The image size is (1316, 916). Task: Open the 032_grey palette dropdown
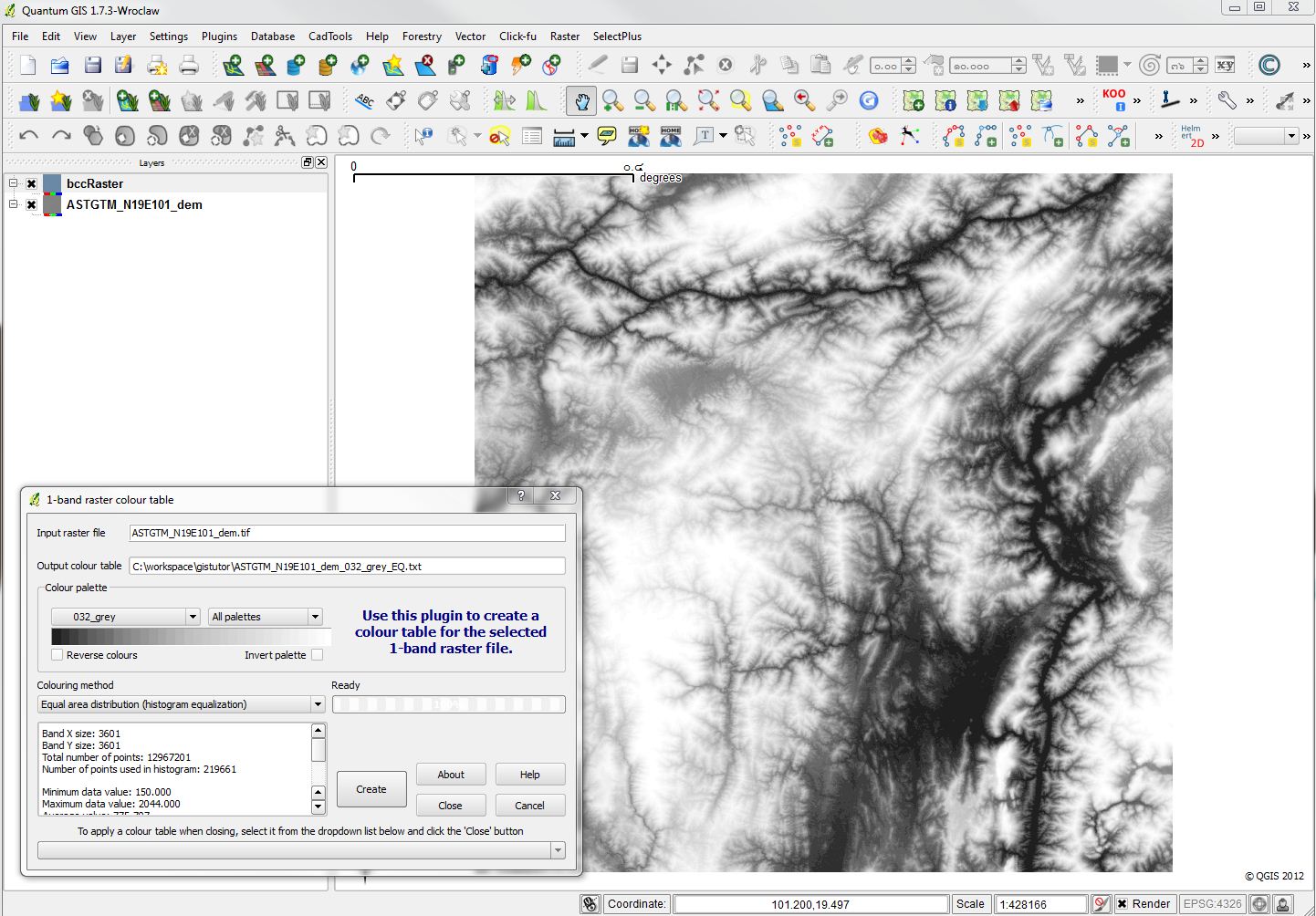click(125, 616)
